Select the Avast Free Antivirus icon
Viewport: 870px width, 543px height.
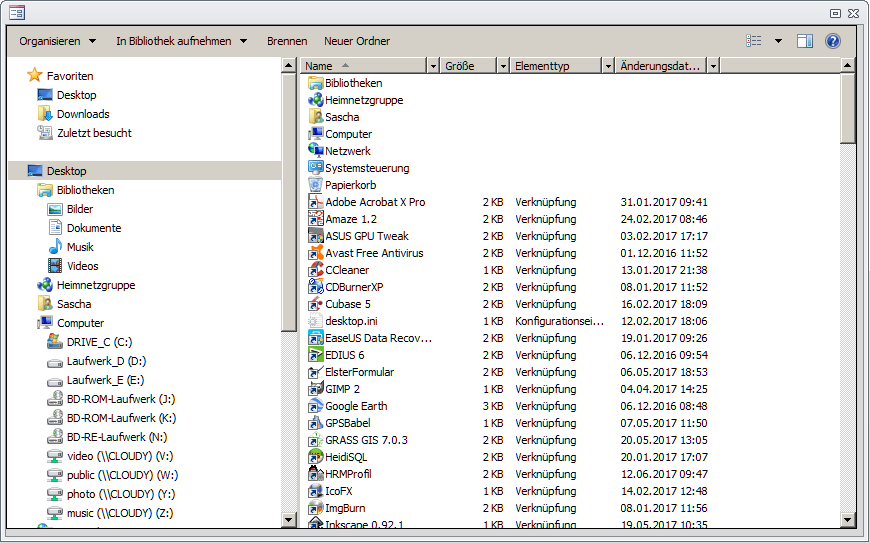[x=316, y=253]
